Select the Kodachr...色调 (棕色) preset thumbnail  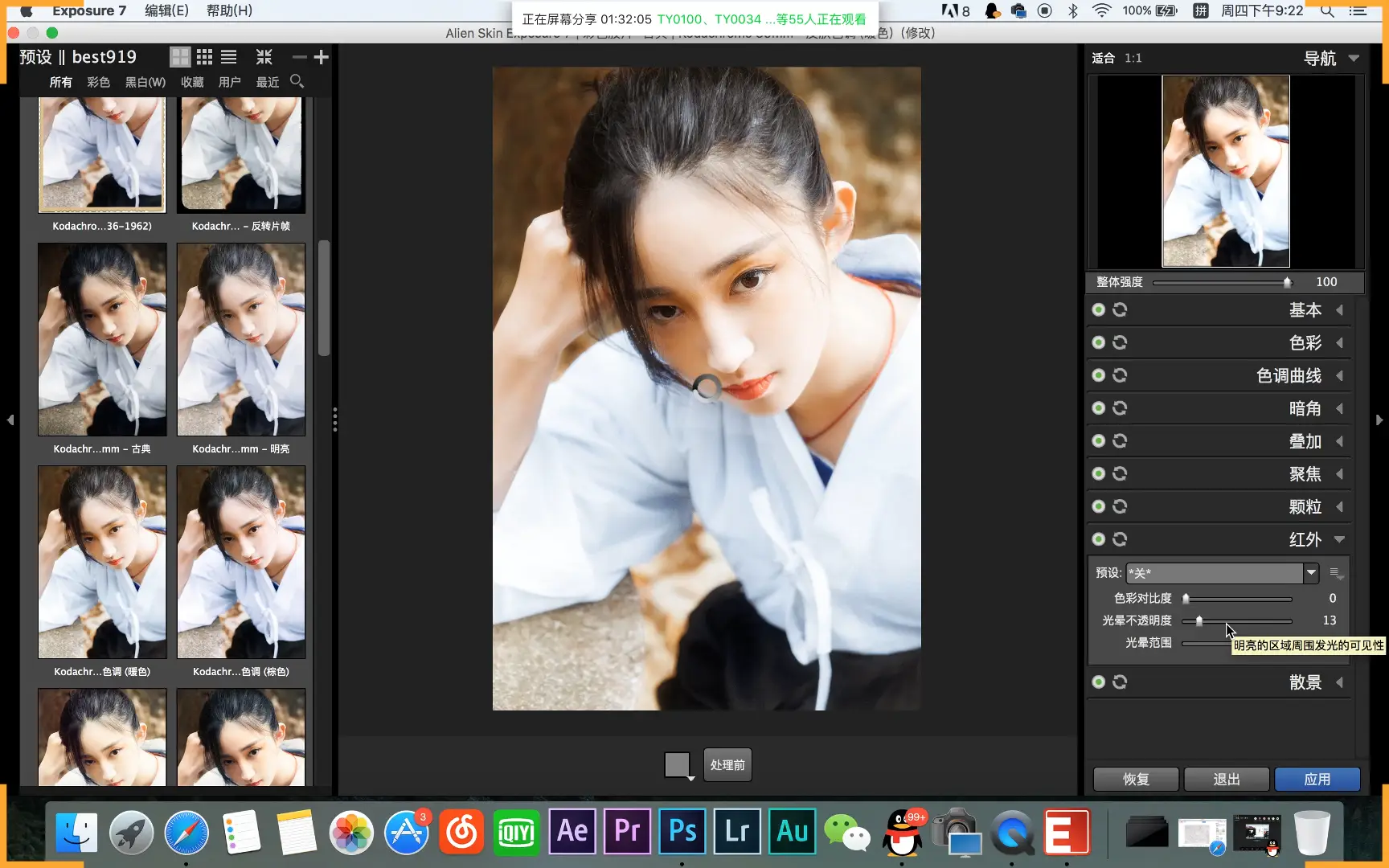pyautogui.click(x=241, y=562)
